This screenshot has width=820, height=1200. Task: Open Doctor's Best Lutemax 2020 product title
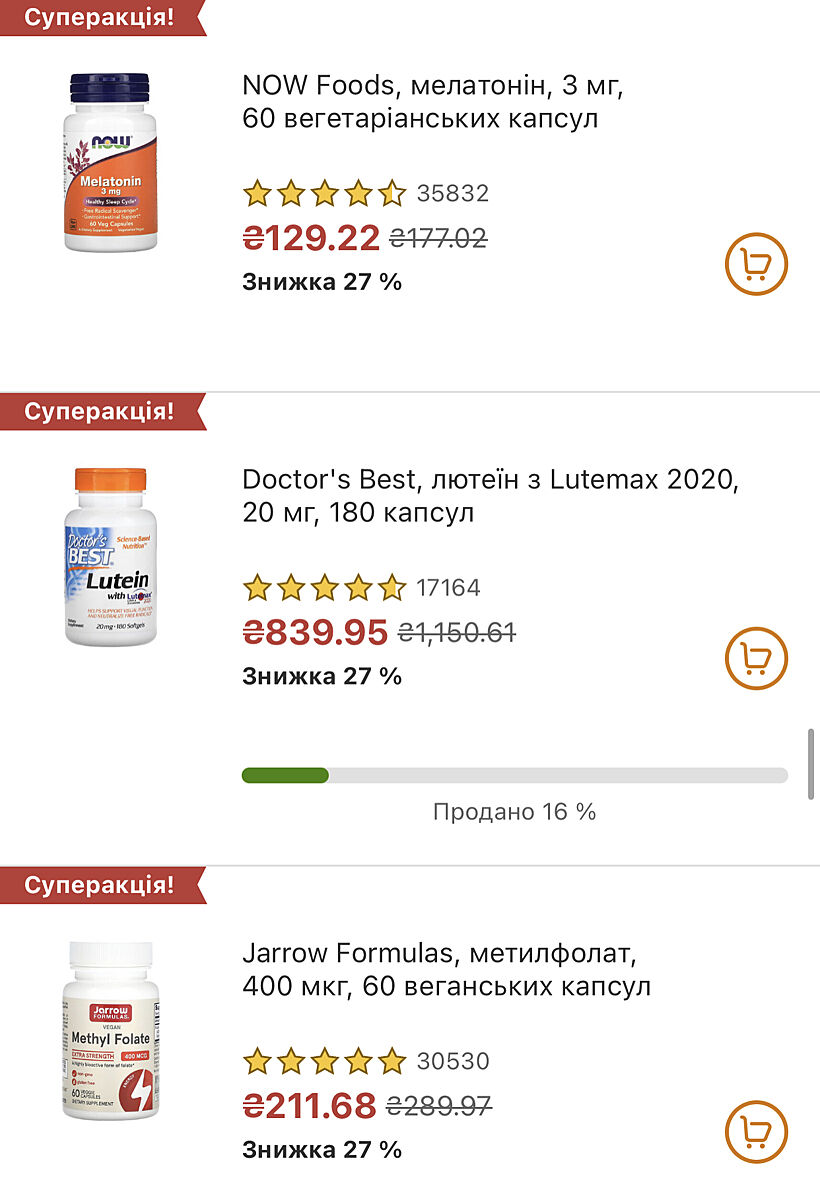(490, 496)
